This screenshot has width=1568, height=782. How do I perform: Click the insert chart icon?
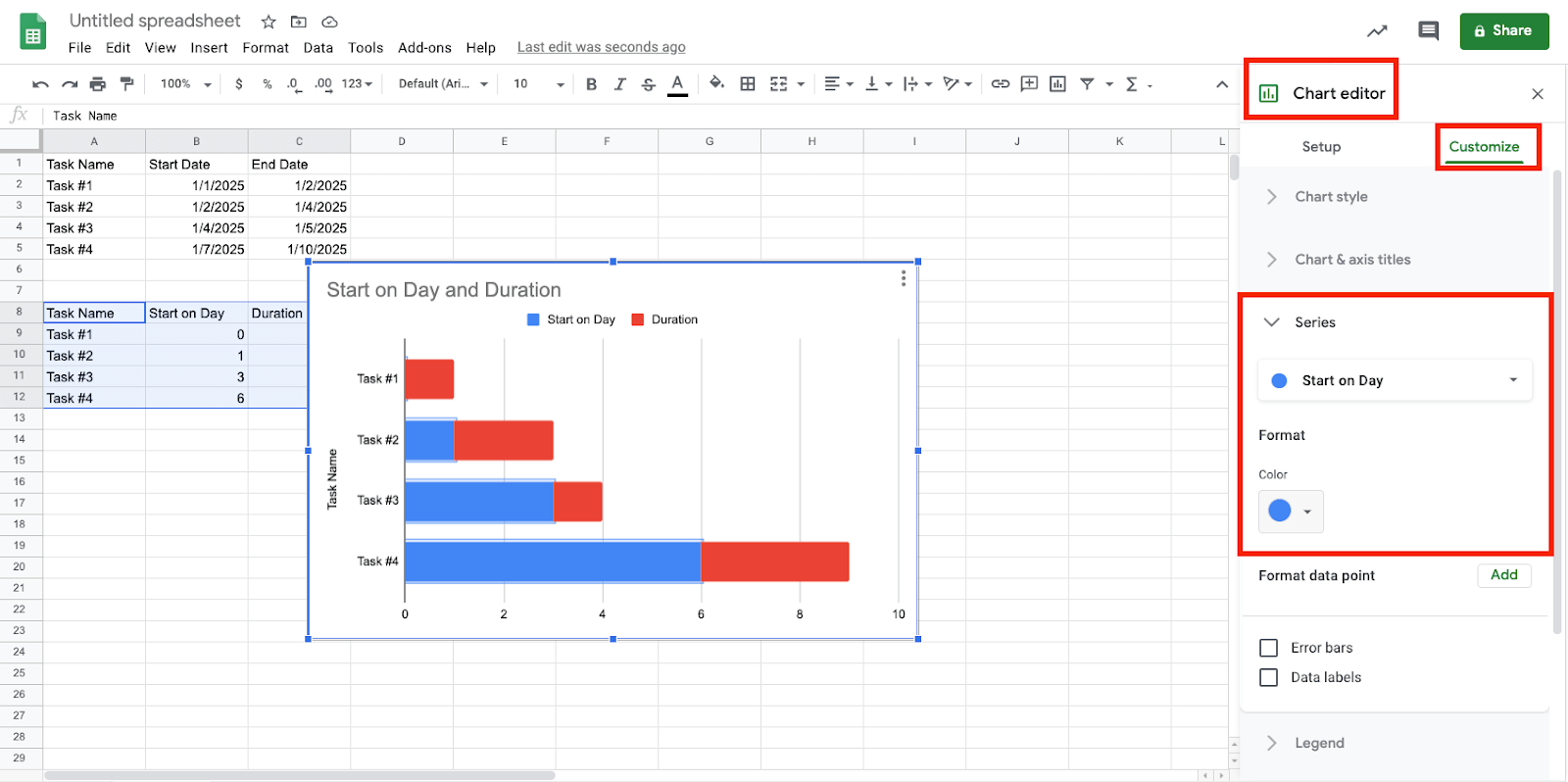coord(1057,84)
